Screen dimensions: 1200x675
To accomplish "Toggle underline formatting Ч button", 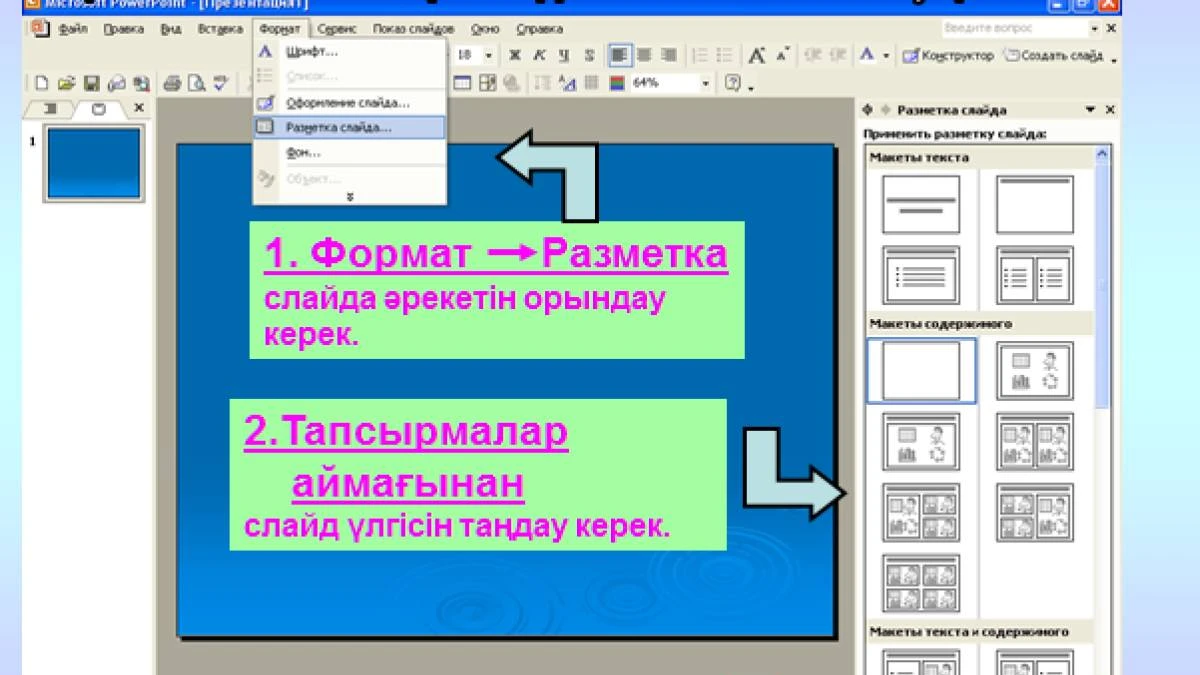I will [564, 55].
